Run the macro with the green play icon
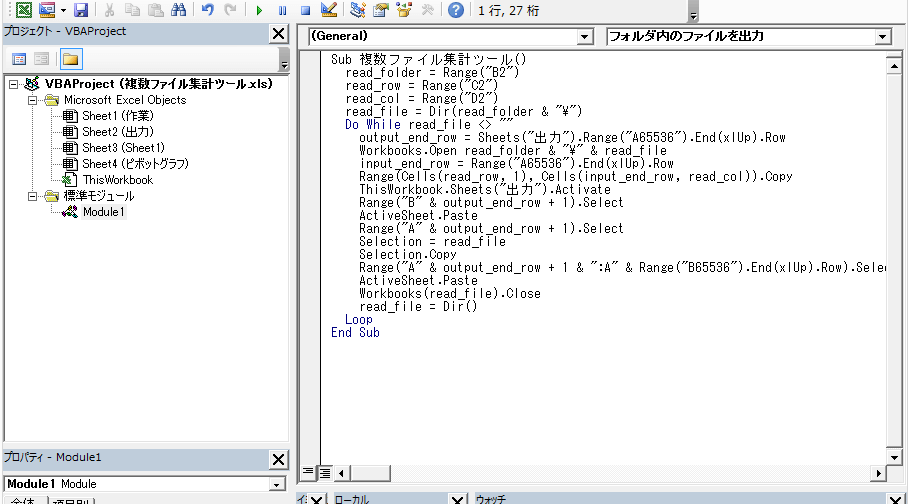 (x=259, y=10)
